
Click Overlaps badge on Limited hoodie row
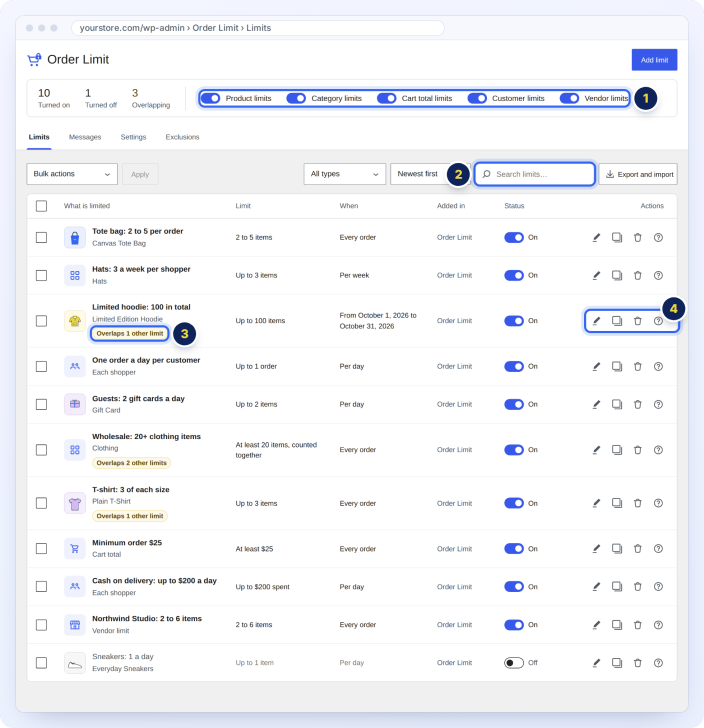[x=130, y=334]
